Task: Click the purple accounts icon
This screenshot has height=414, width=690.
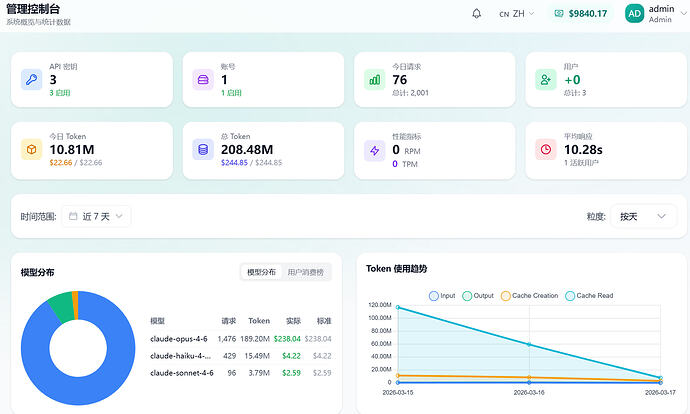Action: [203, 80]
